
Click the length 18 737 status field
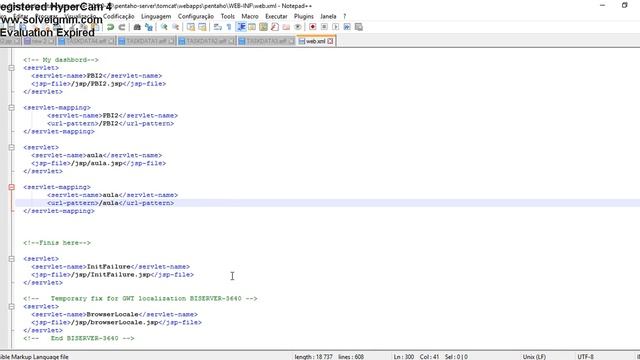pos(313,357)
